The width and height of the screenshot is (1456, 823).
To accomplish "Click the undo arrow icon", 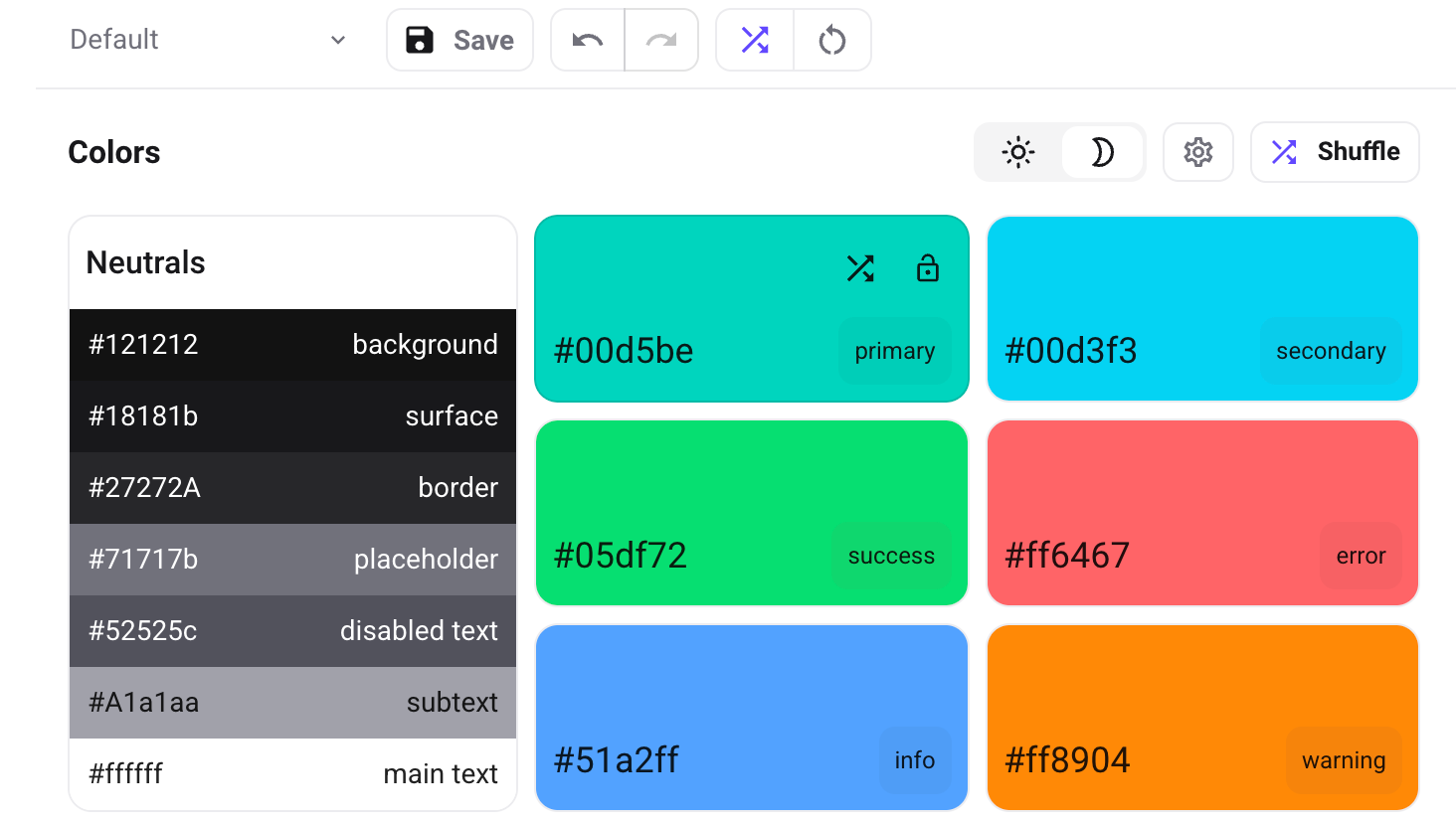I will 588,40.
